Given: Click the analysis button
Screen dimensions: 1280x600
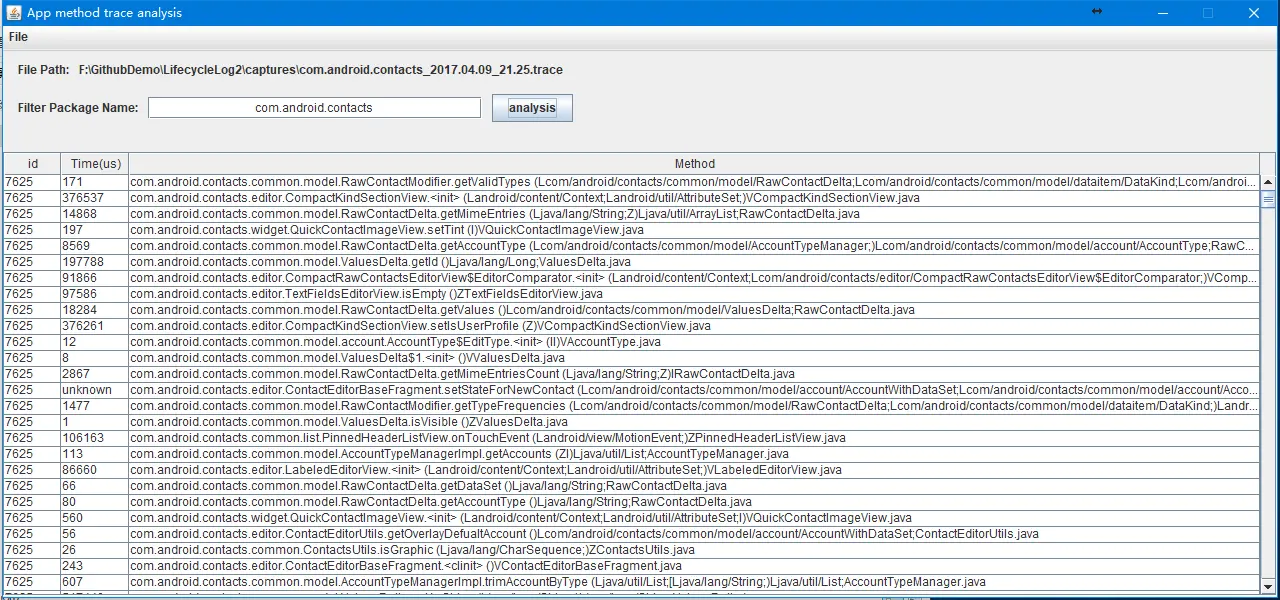Looking at the screenshot, I should [x=532, y=108].
